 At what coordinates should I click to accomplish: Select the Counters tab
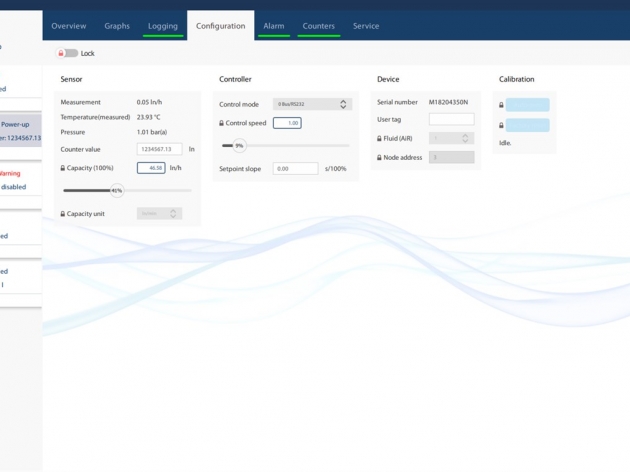tap(319, 26)
